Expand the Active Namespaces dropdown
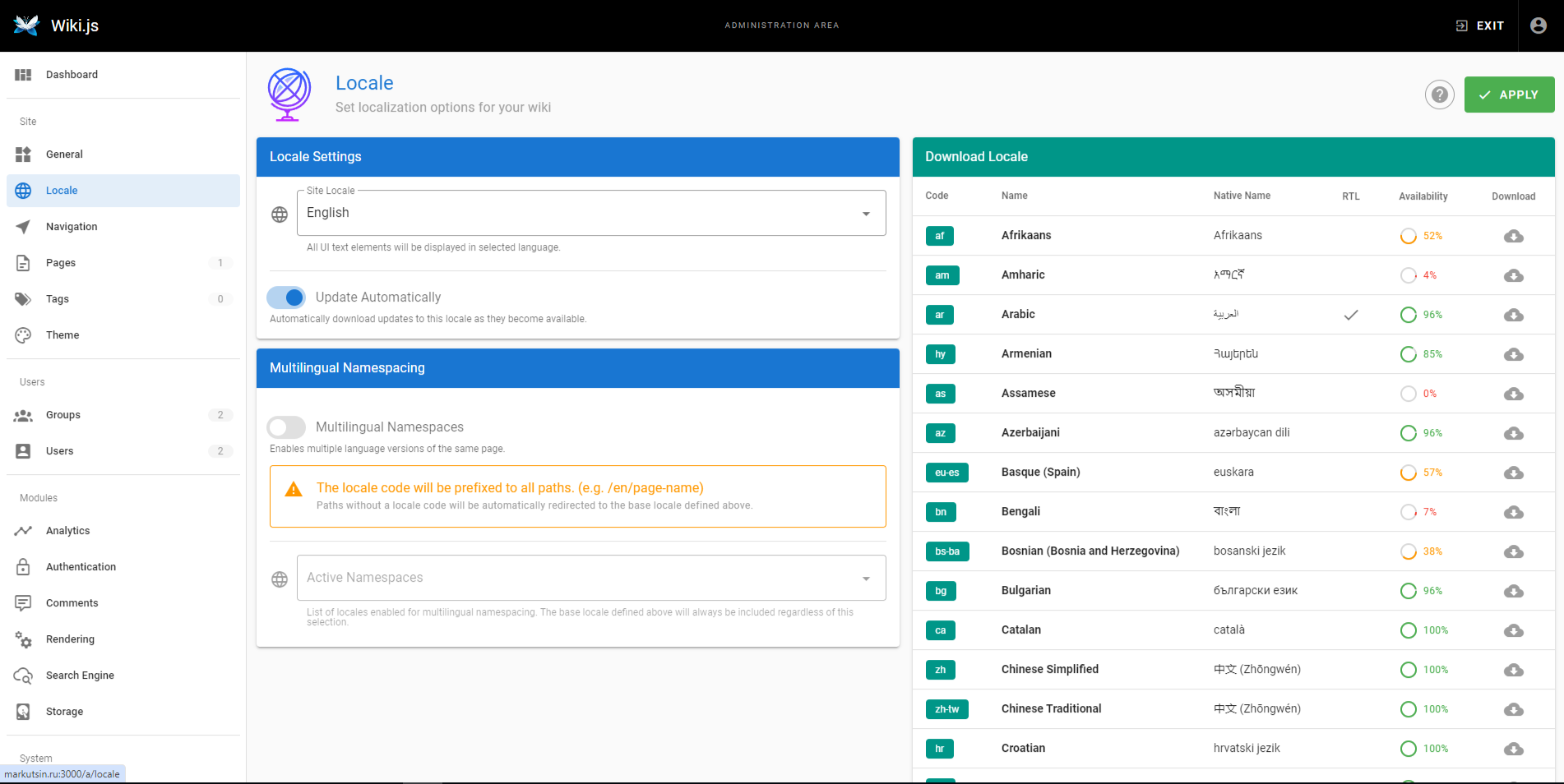This screenshot has width=1564, height=784. [x=591, y=578]
